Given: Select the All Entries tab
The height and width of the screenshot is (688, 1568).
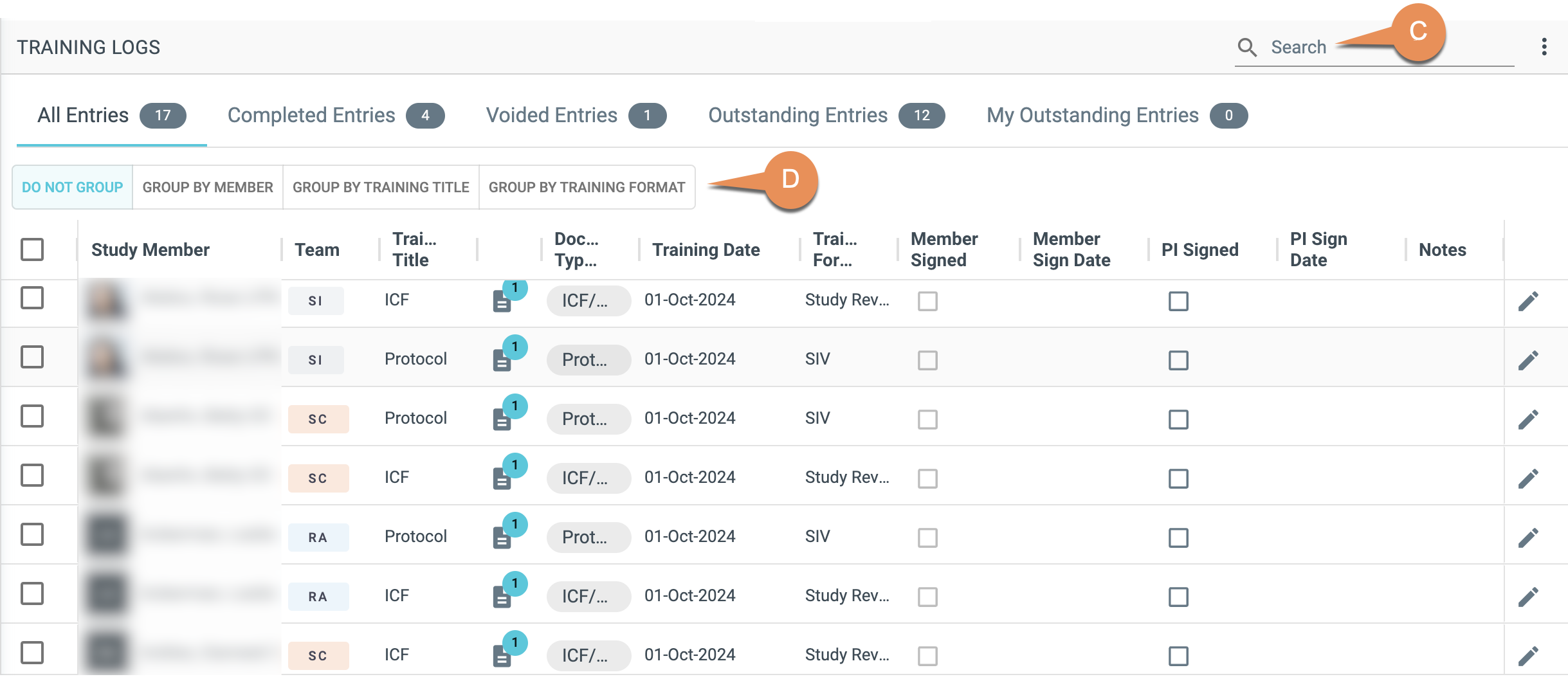Looking at the screenshot, I should (x=111, y=116).
